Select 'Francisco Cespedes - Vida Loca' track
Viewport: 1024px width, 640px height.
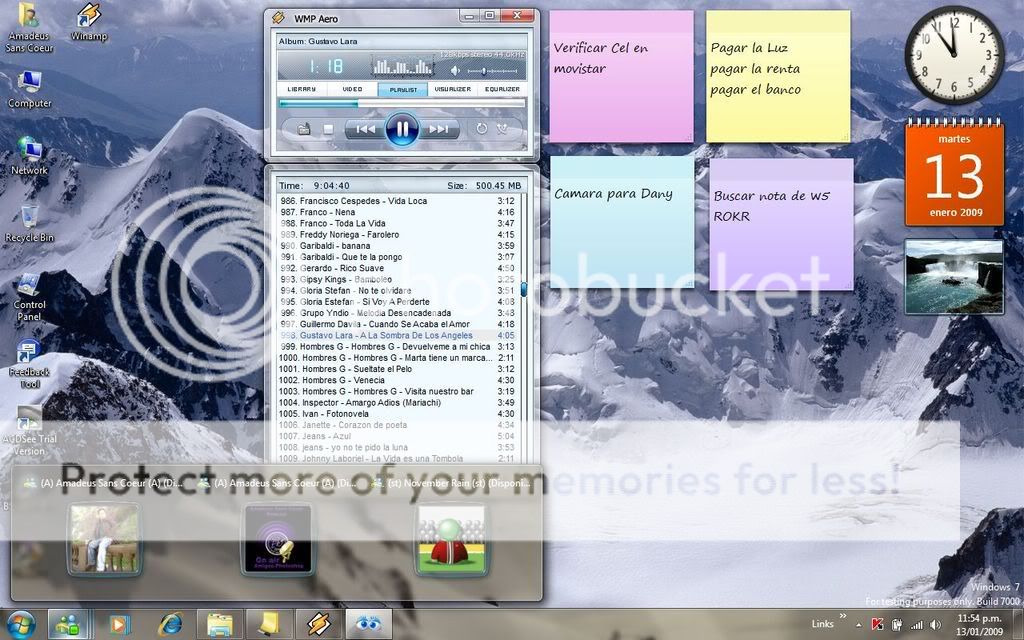point(397,201)
